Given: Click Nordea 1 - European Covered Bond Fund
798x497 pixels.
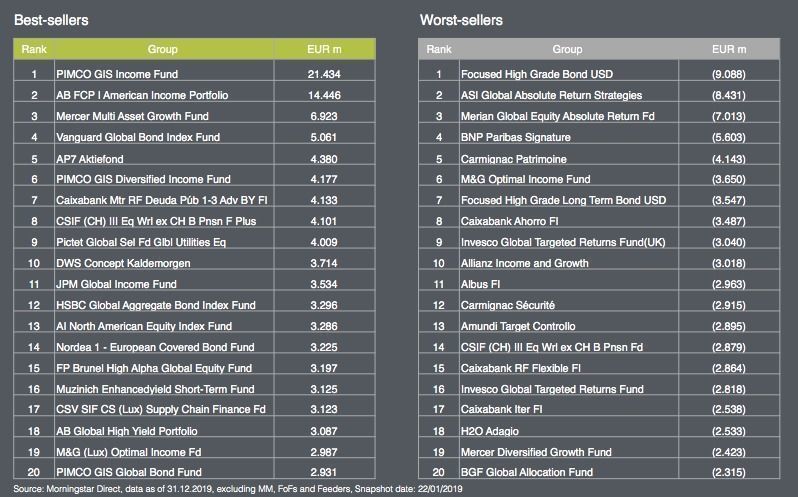Looking at the screenshot, I should (155, 347).
